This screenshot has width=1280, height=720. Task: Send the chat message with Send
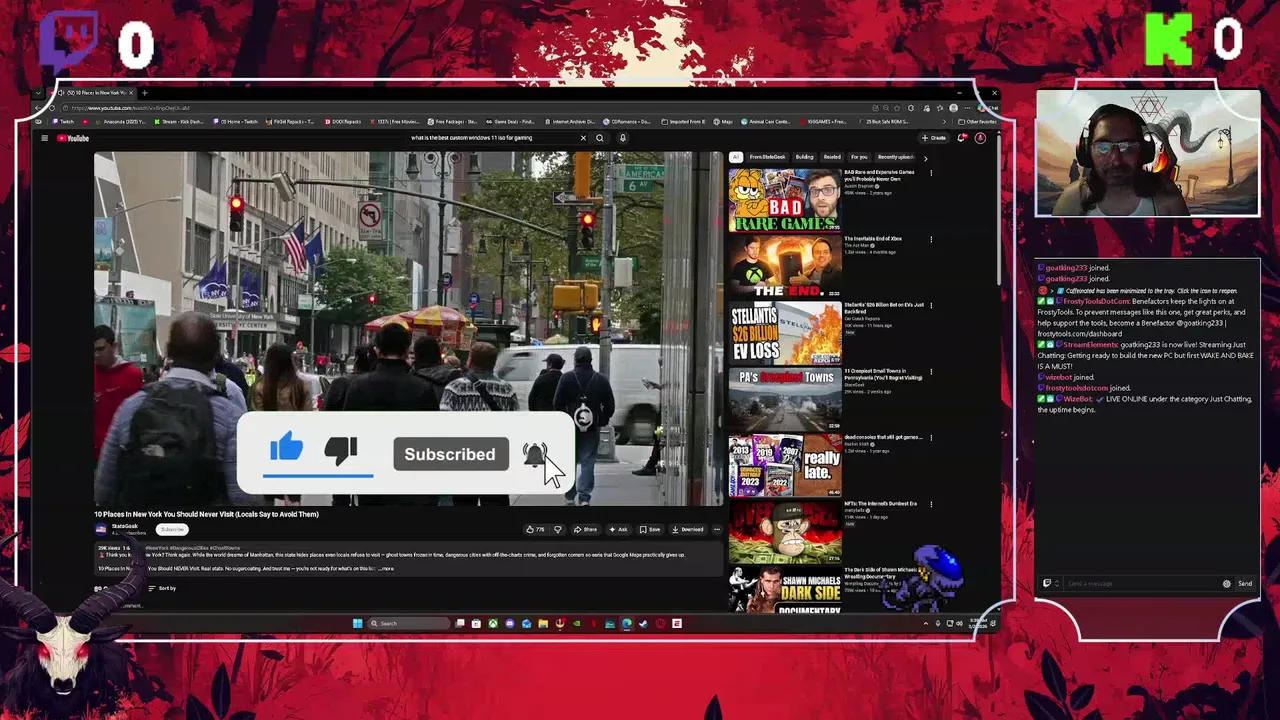pyautogui.click(x=1245, y=583)
